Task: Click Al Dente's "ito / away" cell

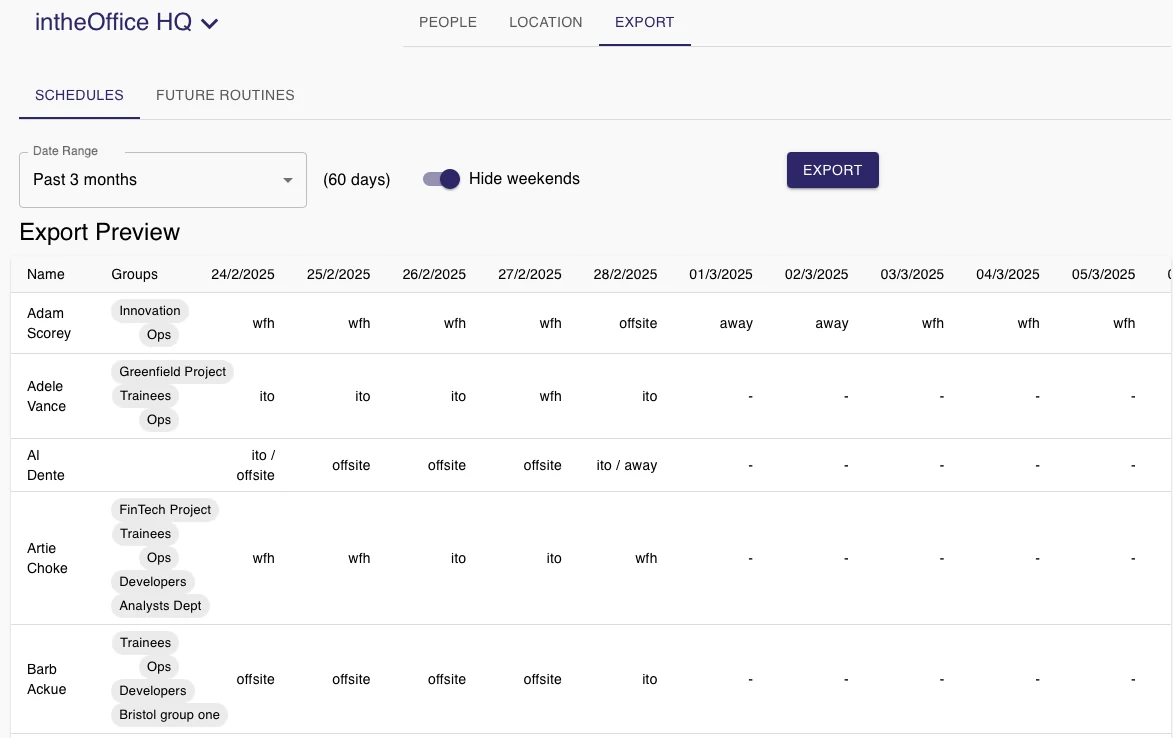Action: pyautogui.click(x=627, y=465)
